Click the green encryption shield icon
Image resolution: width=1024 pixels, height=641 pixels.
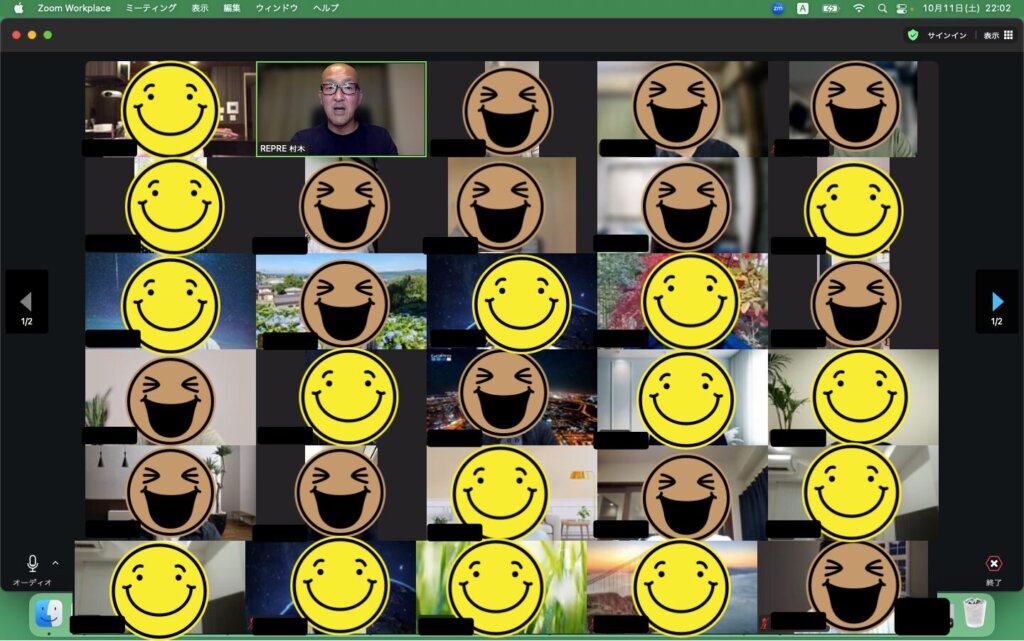[912, 35]
